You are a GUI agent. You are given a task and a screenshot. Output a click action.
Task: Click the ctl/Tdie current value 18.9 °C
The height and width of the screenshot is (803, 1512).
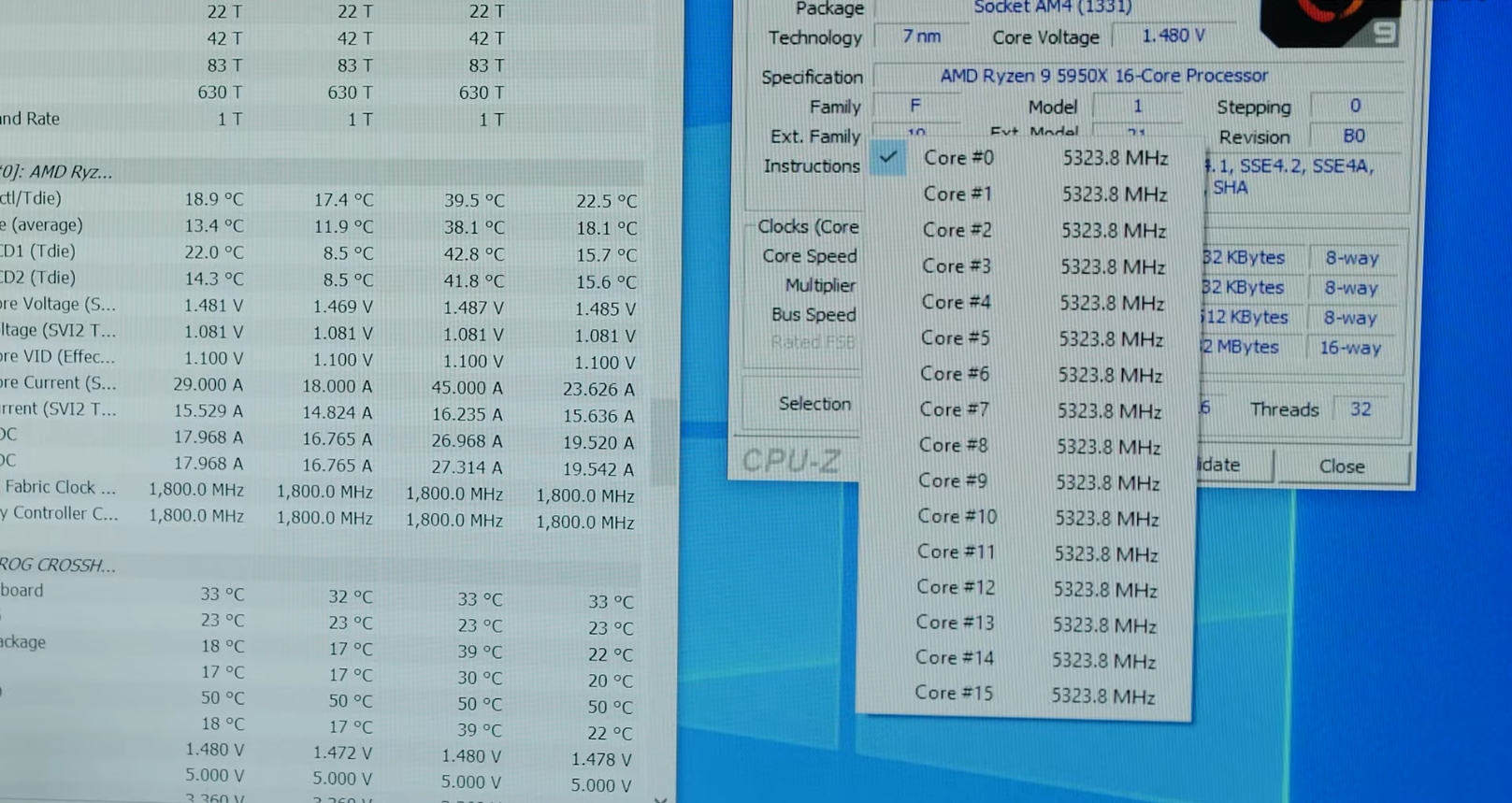click(214, 199)
